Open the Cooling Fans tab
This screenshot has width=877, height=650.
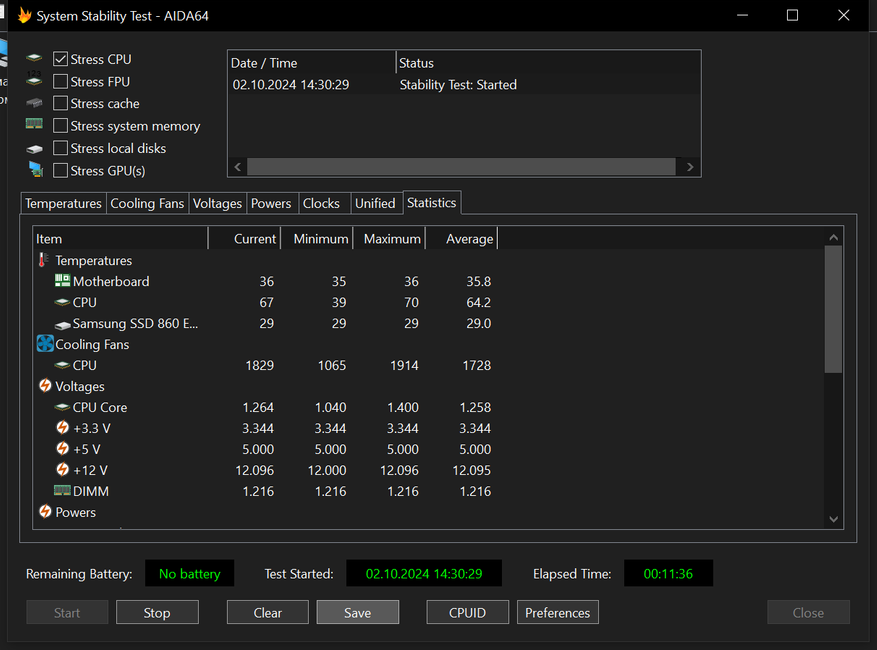tap(147, 203)
